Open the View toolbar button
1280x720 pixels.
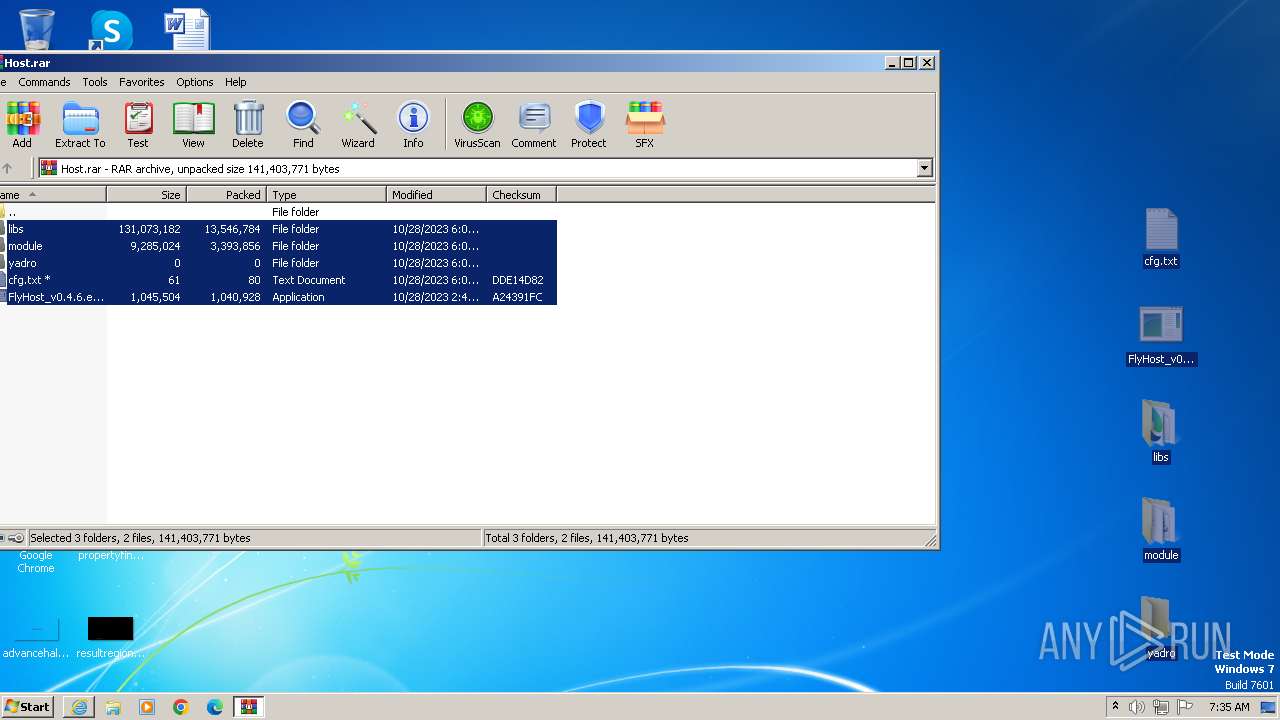193,125
